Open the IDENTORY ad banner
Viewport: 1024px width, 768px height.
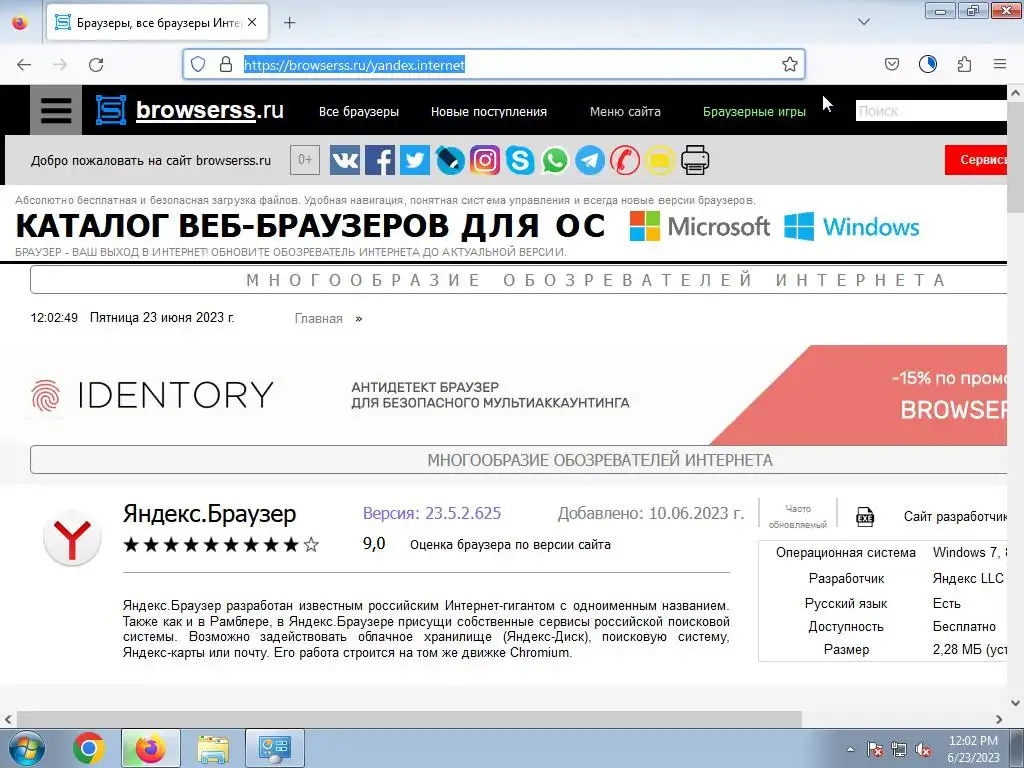click(519, 394)
